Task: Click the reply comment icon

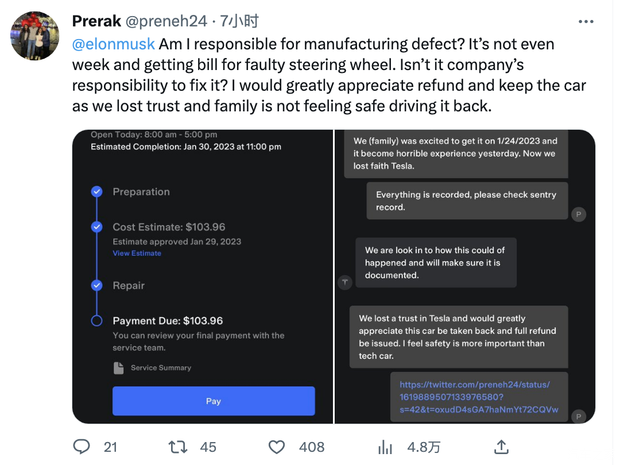Action: click(x=82, y=447)
